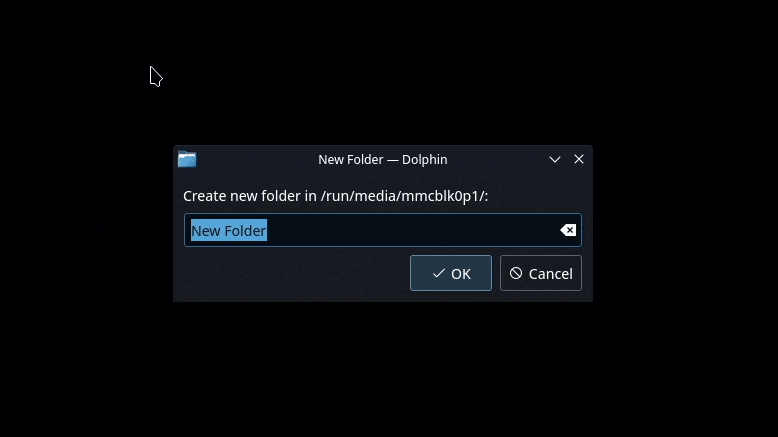Click empty space inside name field

tap(412, 230)
